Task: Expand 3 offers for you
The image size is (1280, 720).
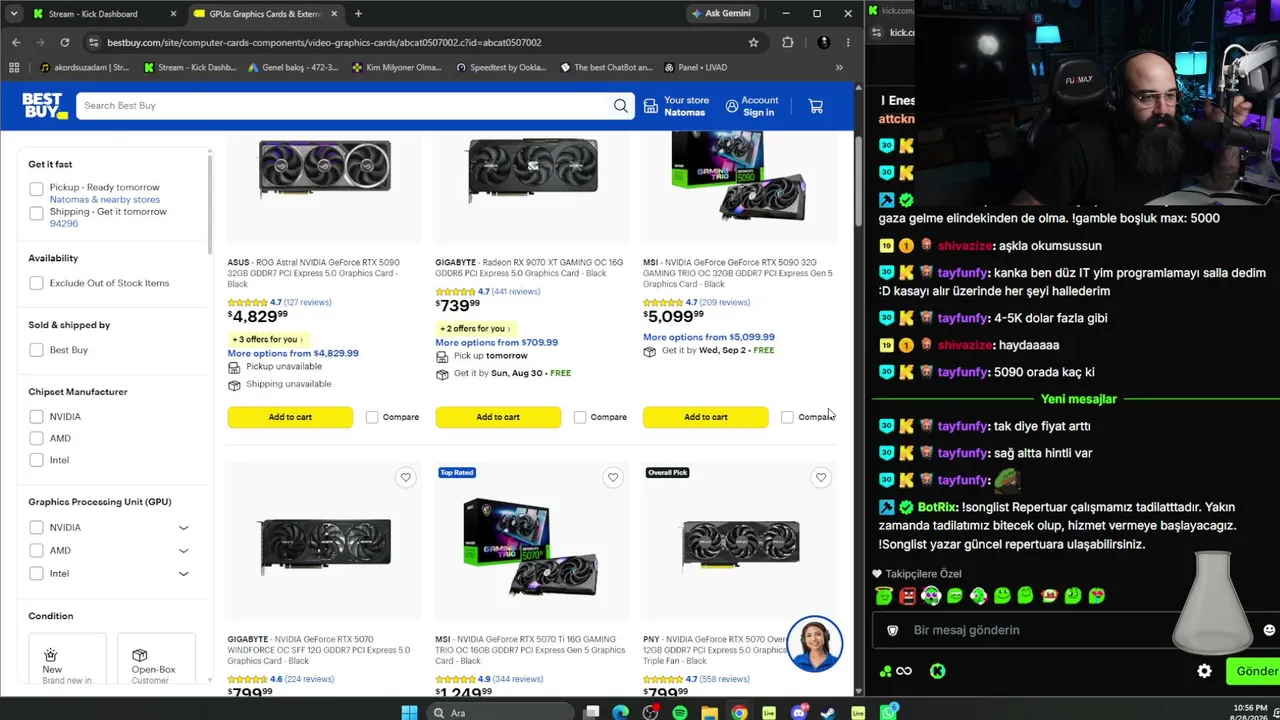Action: [x=267, y=339]
